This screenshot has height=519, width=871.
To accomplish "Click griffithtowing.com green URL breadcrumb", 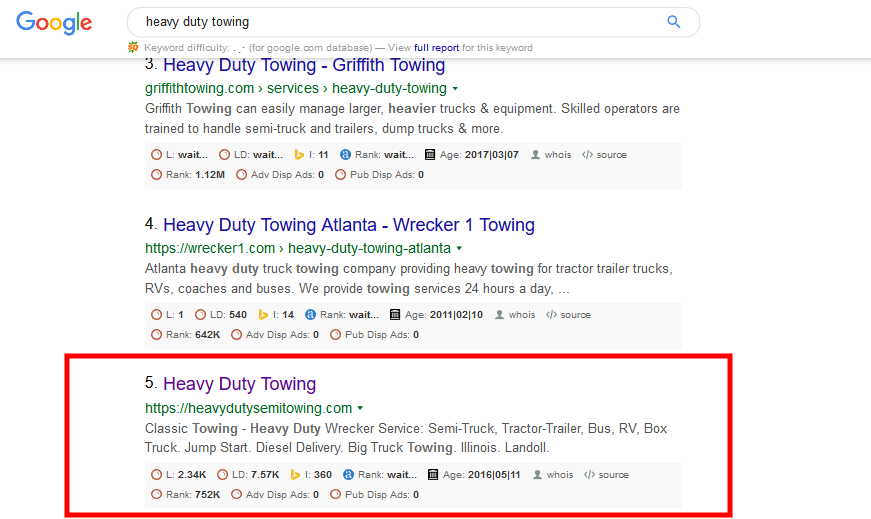I will coord(296,89).
